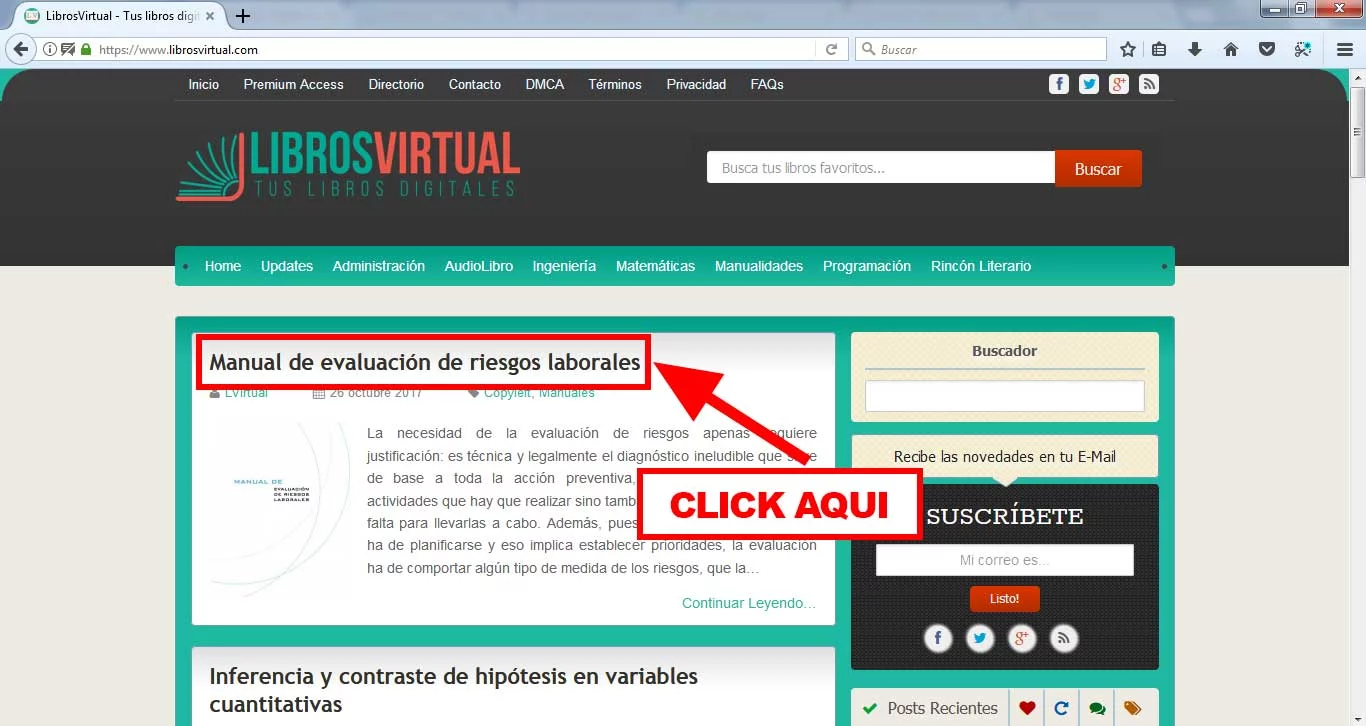Open the Firefox hamburger menu
Screen dimensions: 1366x726
click(x=1345, y=49)
